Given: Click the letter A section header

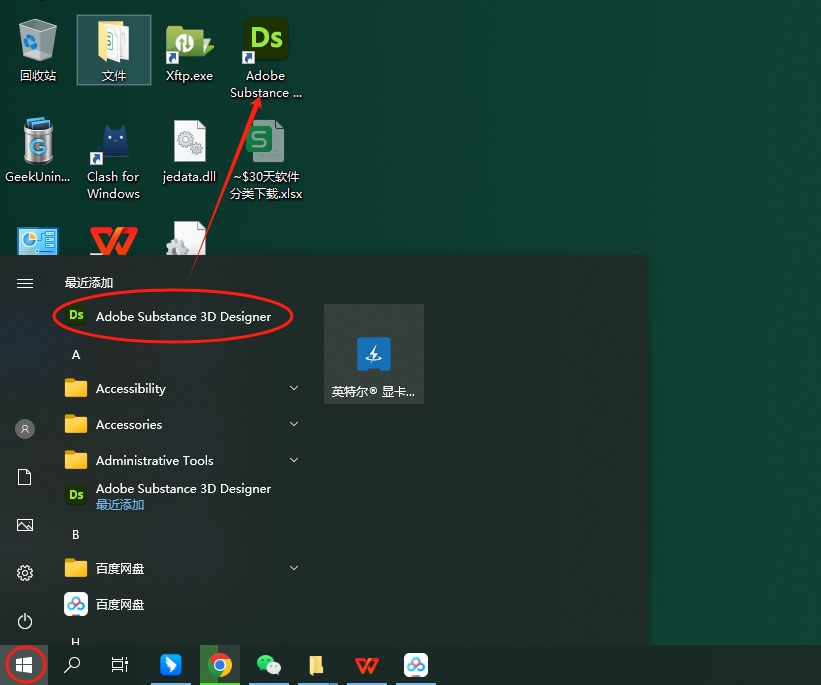Looking at the screenshot, I should [x=76, y=355].
